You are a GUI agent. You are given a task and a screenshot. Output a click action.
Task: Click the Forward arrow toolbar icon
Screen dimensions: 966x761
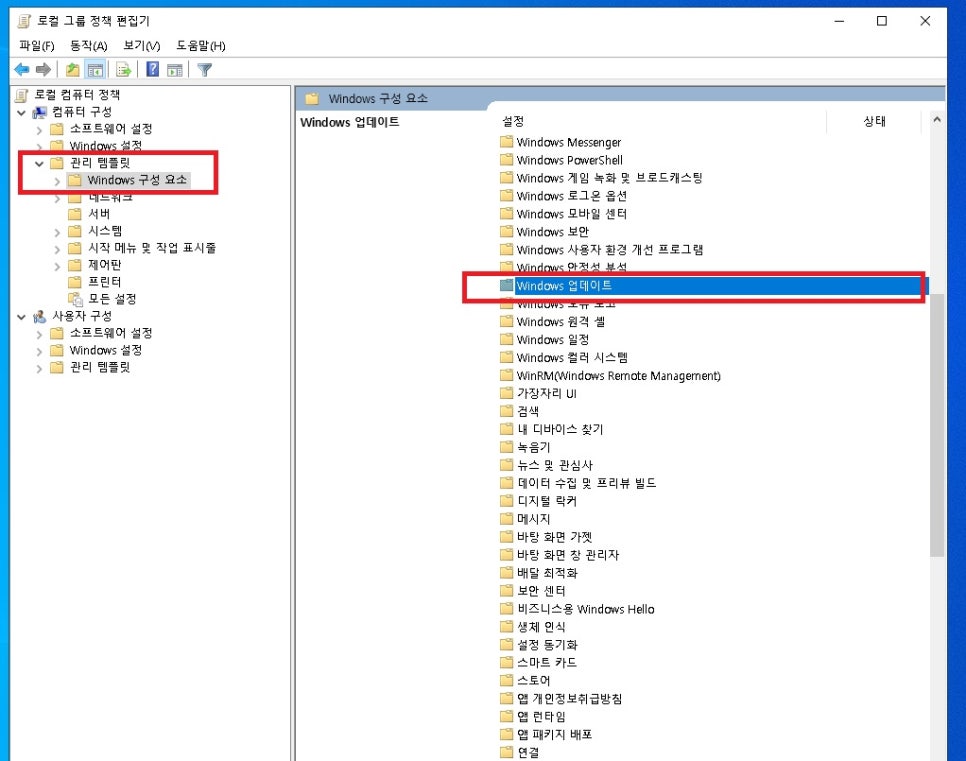(x=43, y=70)
